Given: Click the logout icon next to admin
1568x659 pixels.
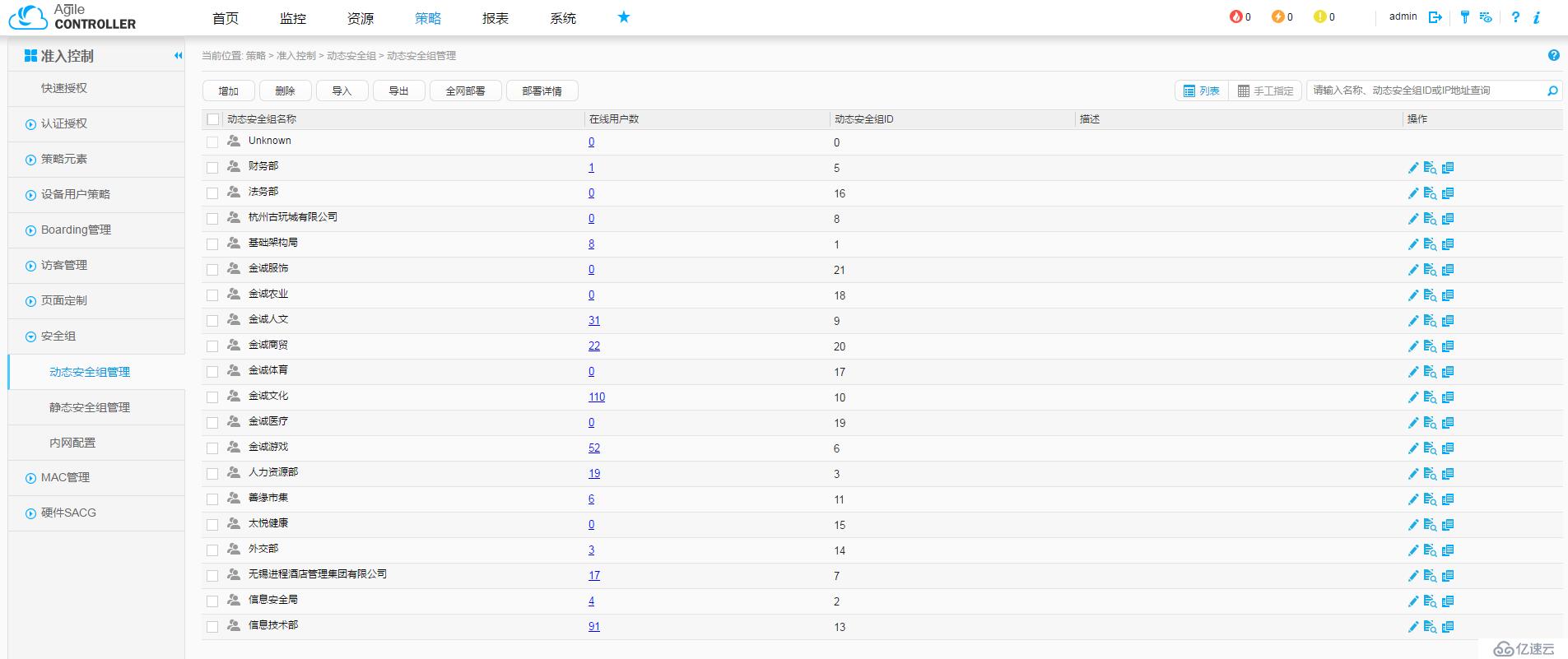Looking at the screenshot, I should click(x=1435, y=17).
